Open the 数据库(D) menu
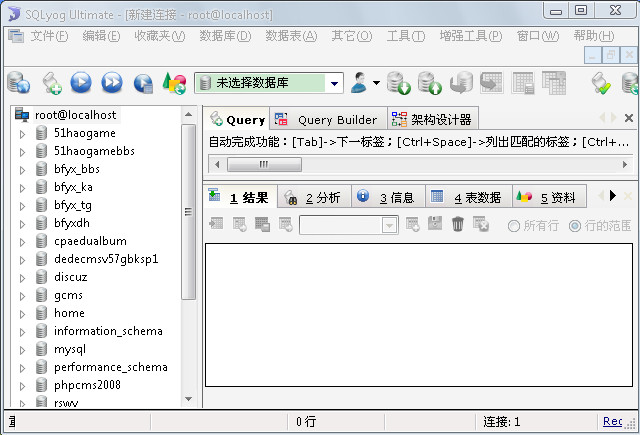The width and height of the screenshot is (640, 435). (x=224, y=36)
